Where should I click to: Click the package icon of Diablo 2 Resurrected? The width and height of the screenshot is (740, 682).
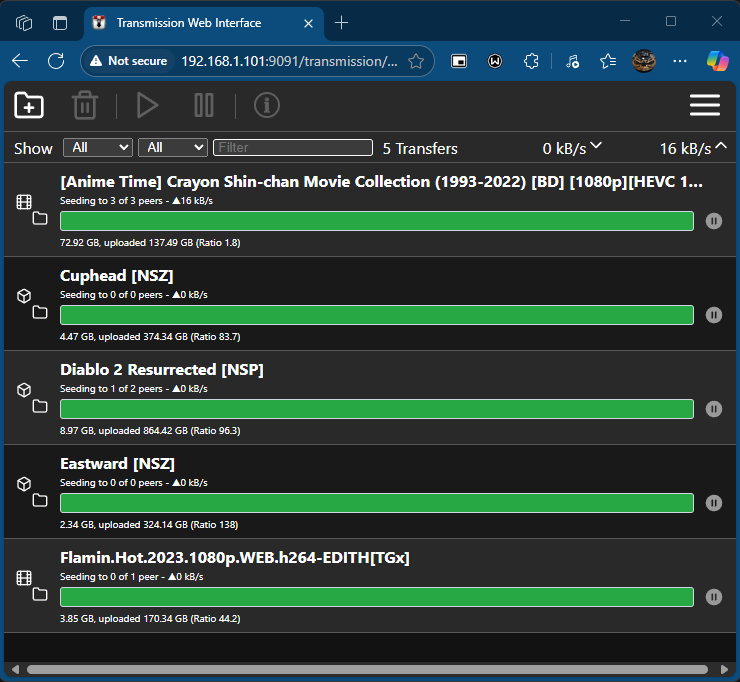(24, 390)
